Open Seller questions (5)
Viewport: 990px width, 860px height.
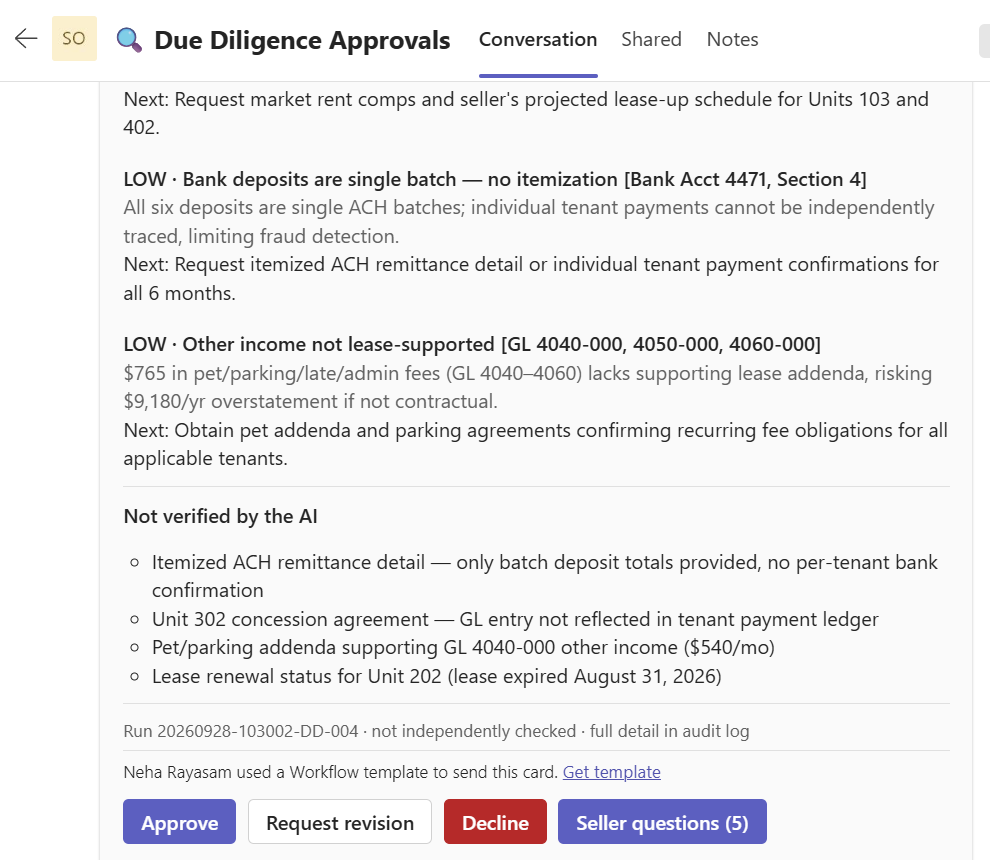click(662, 821)
